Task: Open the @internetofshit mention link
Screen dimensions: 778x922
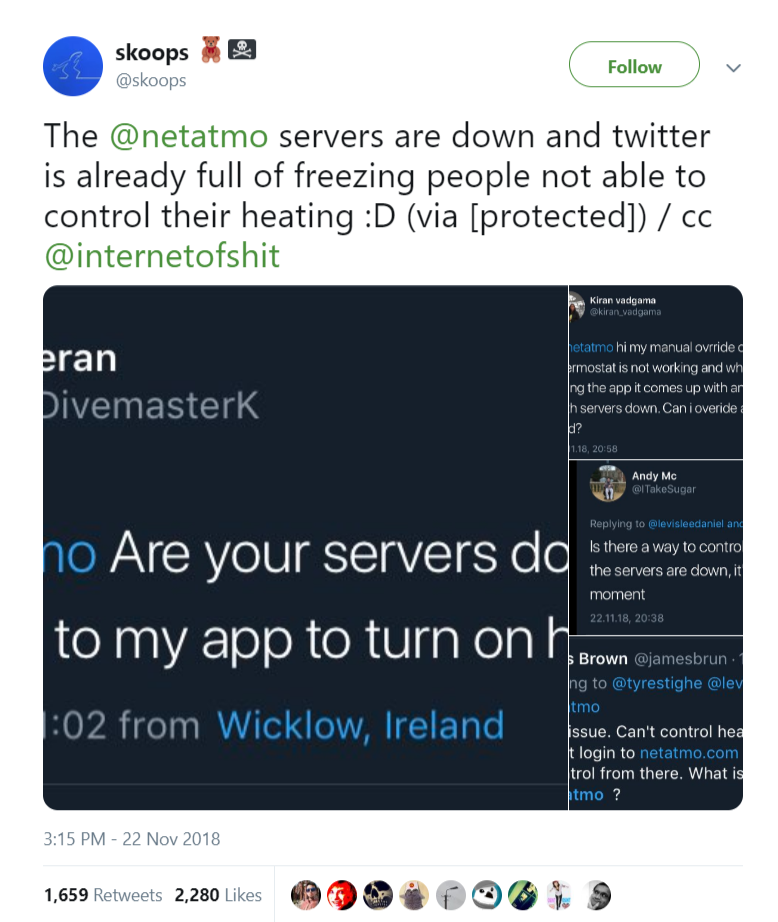Action: coord(162,256)
